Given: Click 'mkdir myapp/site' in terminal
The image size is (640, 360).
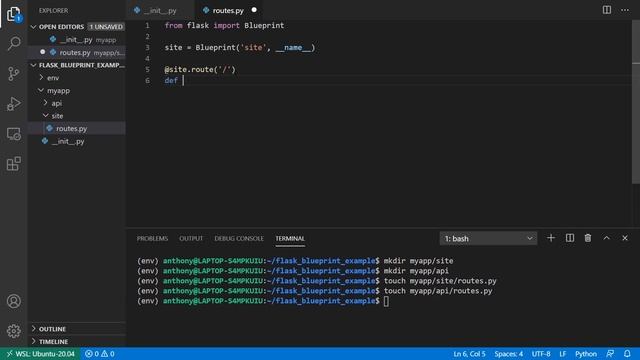Looking at the screenshot, I should coord(418,261).
